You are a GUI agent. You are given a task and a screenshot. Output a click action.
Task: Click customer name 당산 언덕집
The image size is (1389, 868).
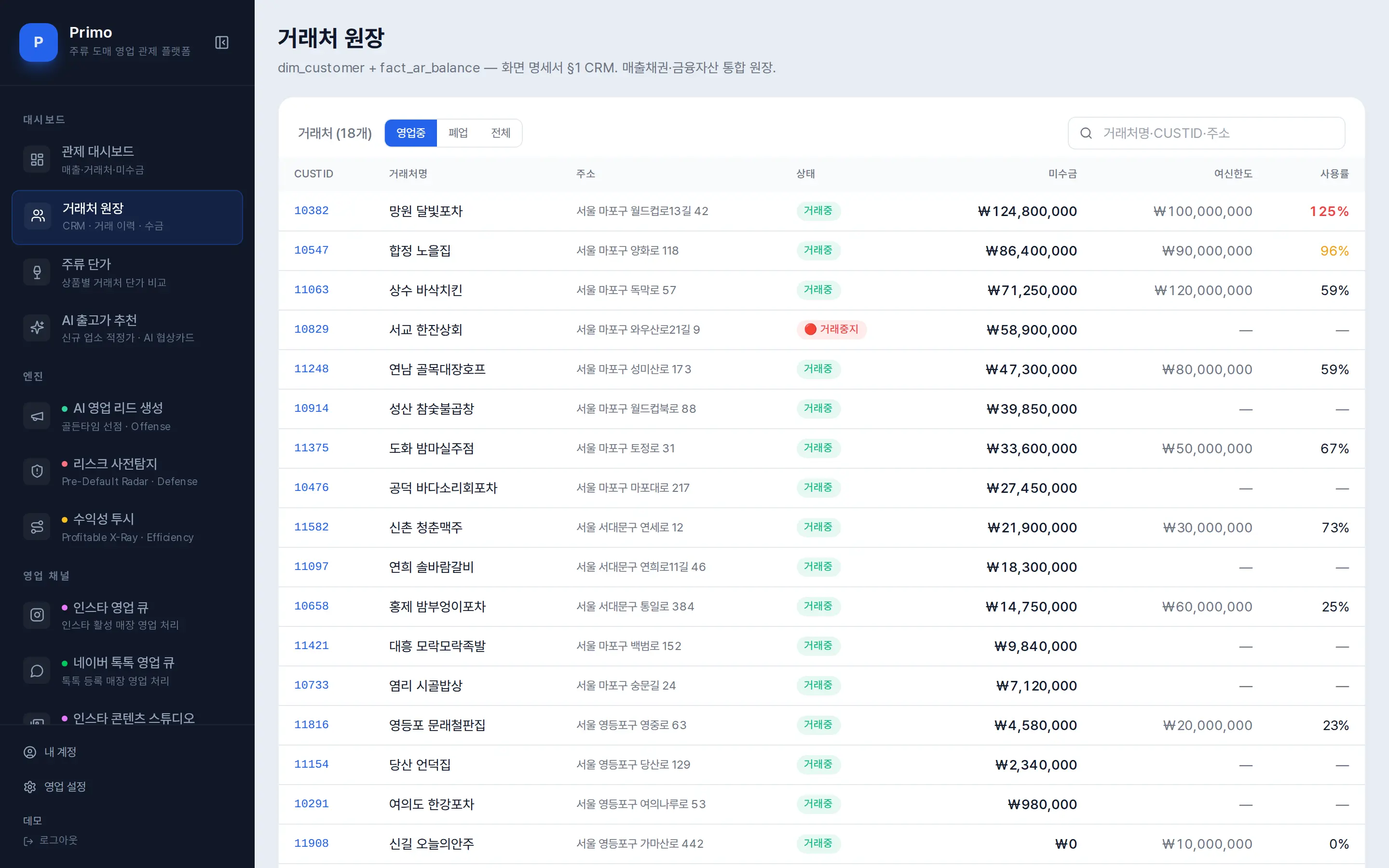pyautogui.click(x=420, y=765)
